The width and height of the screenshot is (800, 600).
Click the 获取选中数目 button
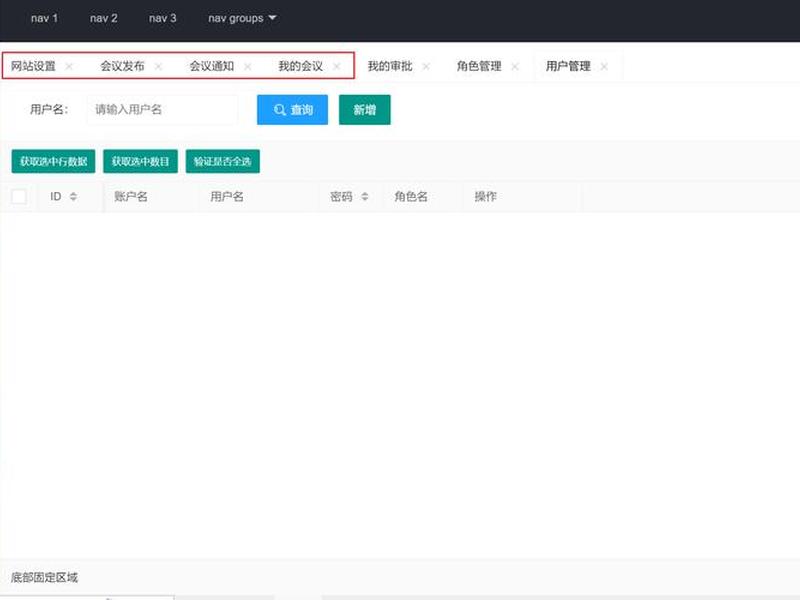(140, 161)
